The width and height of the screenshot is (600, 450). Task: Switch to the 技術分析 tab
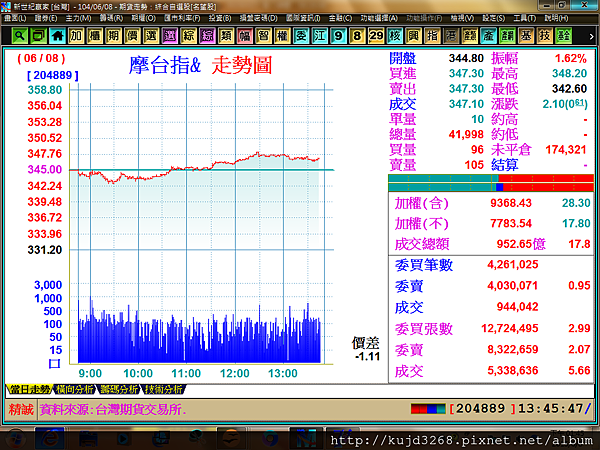(163, 389)
